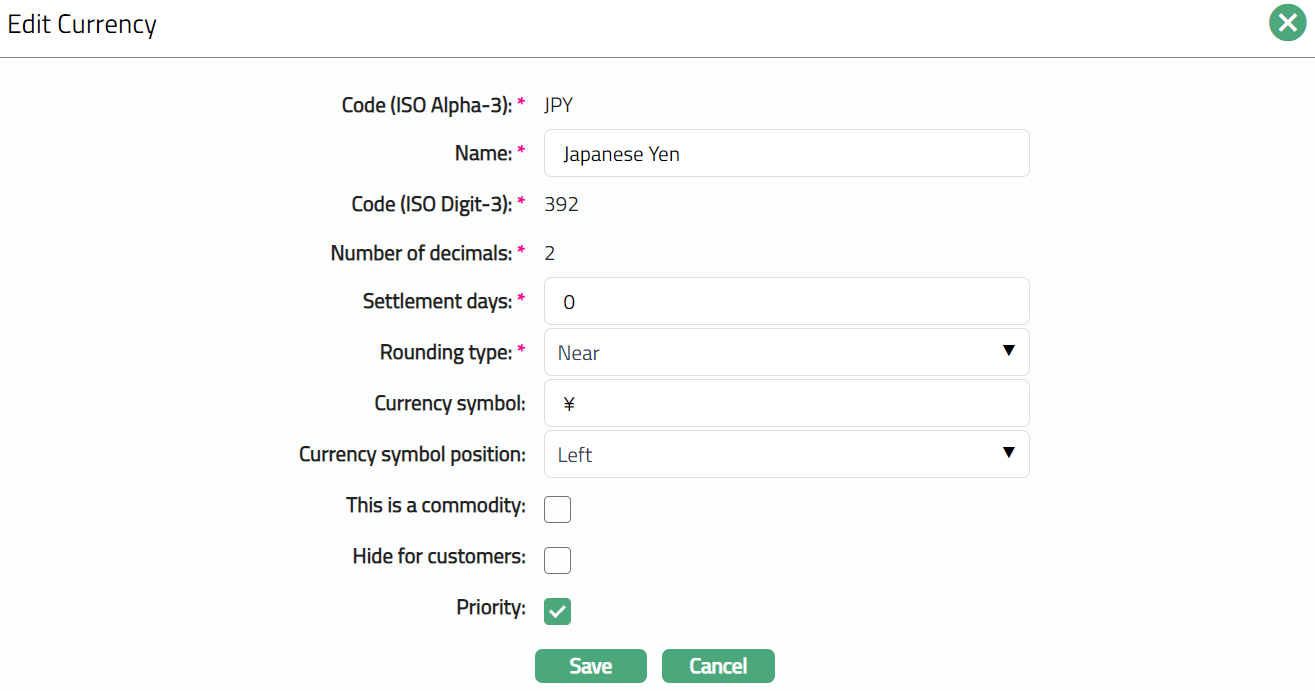1315x691 pixels.
Task: Enable the 'This is a commodity' checkbox
Action: tap(557, 509)
